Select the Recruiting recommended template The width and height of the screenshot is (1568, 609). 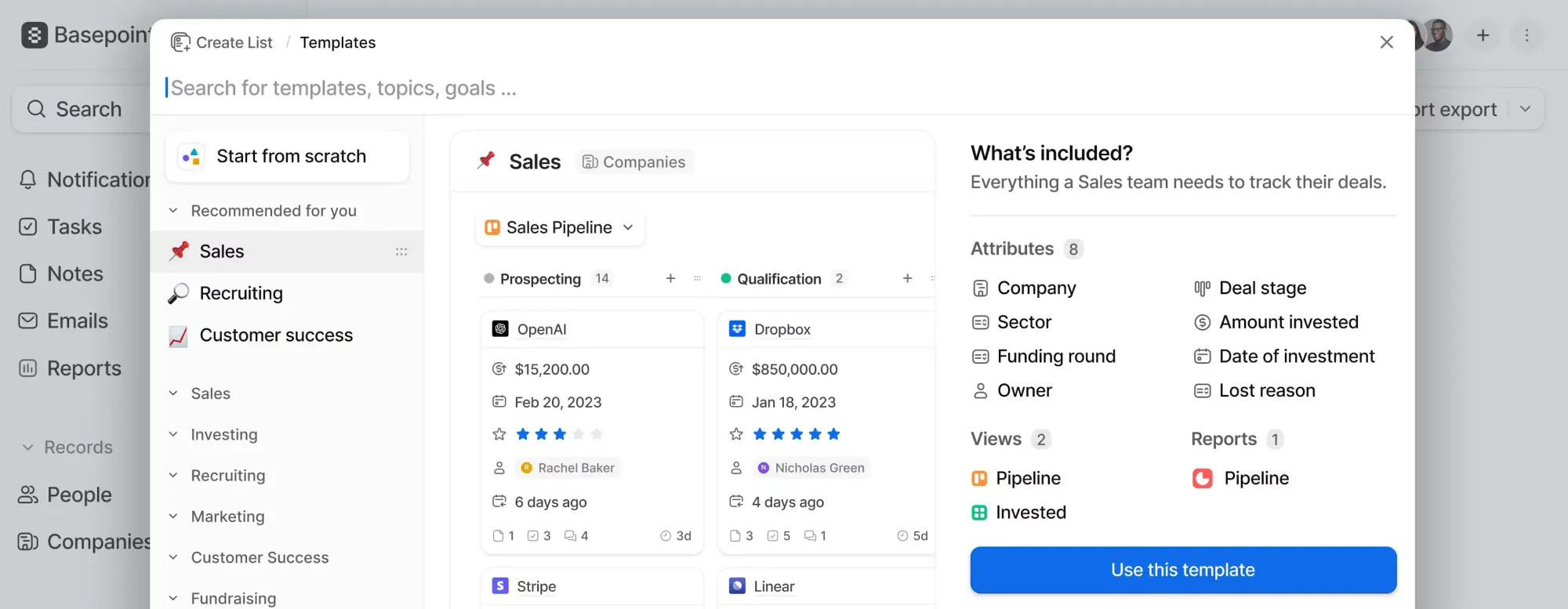[x=287, y=293]
